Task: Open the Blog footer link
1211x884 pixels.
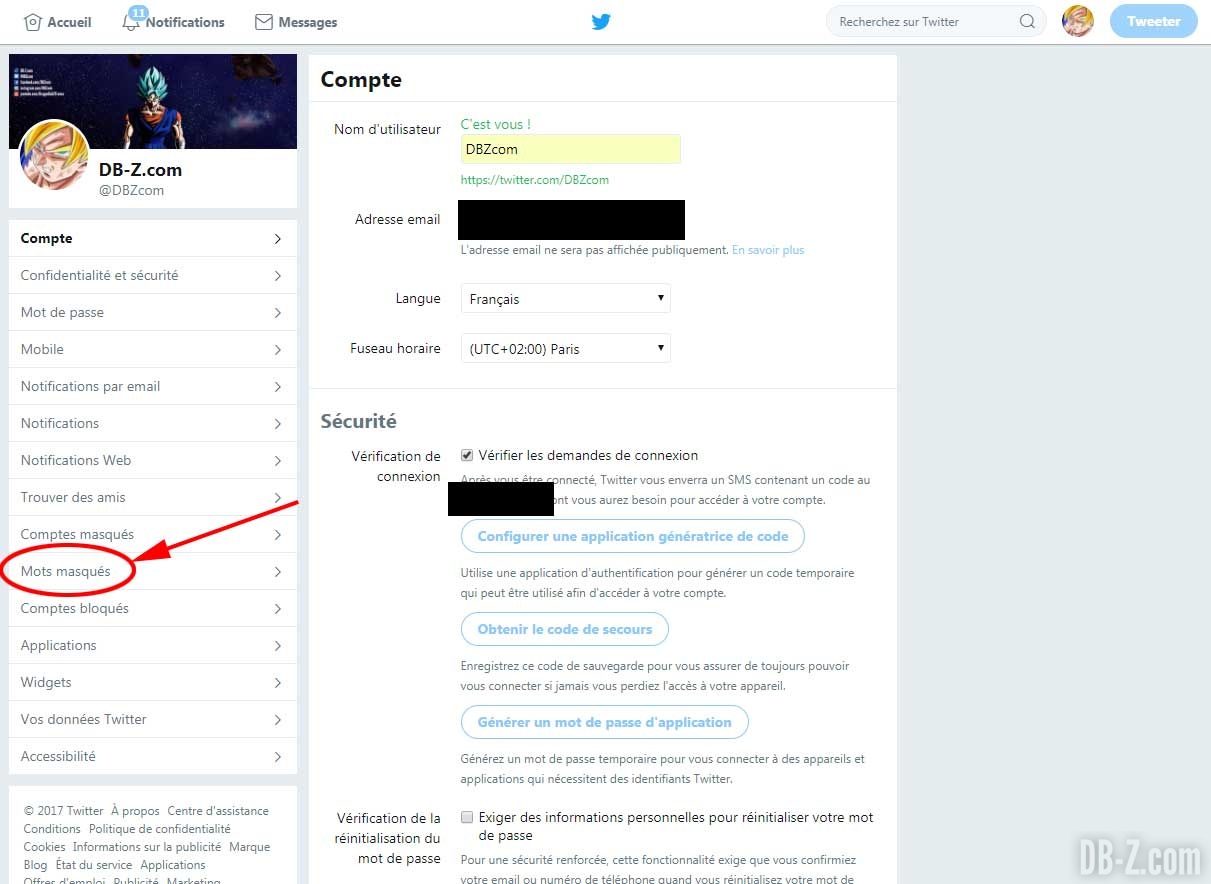Action: pyautogui.click(x=36, y=865)
